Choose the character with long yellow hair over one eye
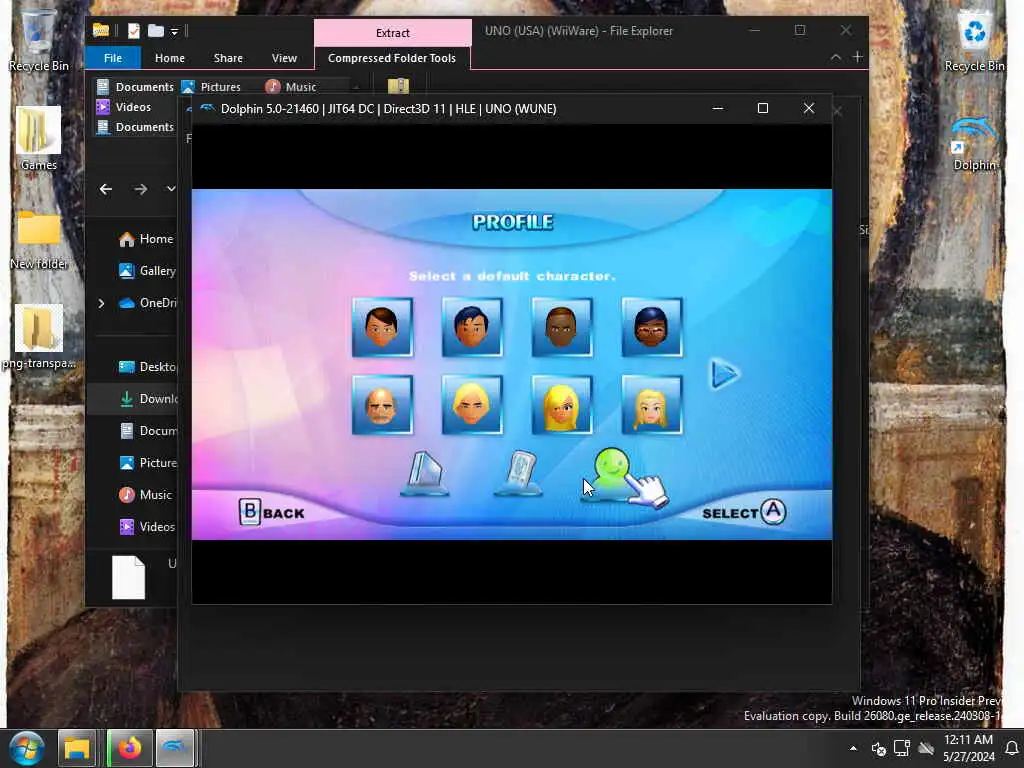The height and width of the screenshot is (768, 1024). pos(562,404)
